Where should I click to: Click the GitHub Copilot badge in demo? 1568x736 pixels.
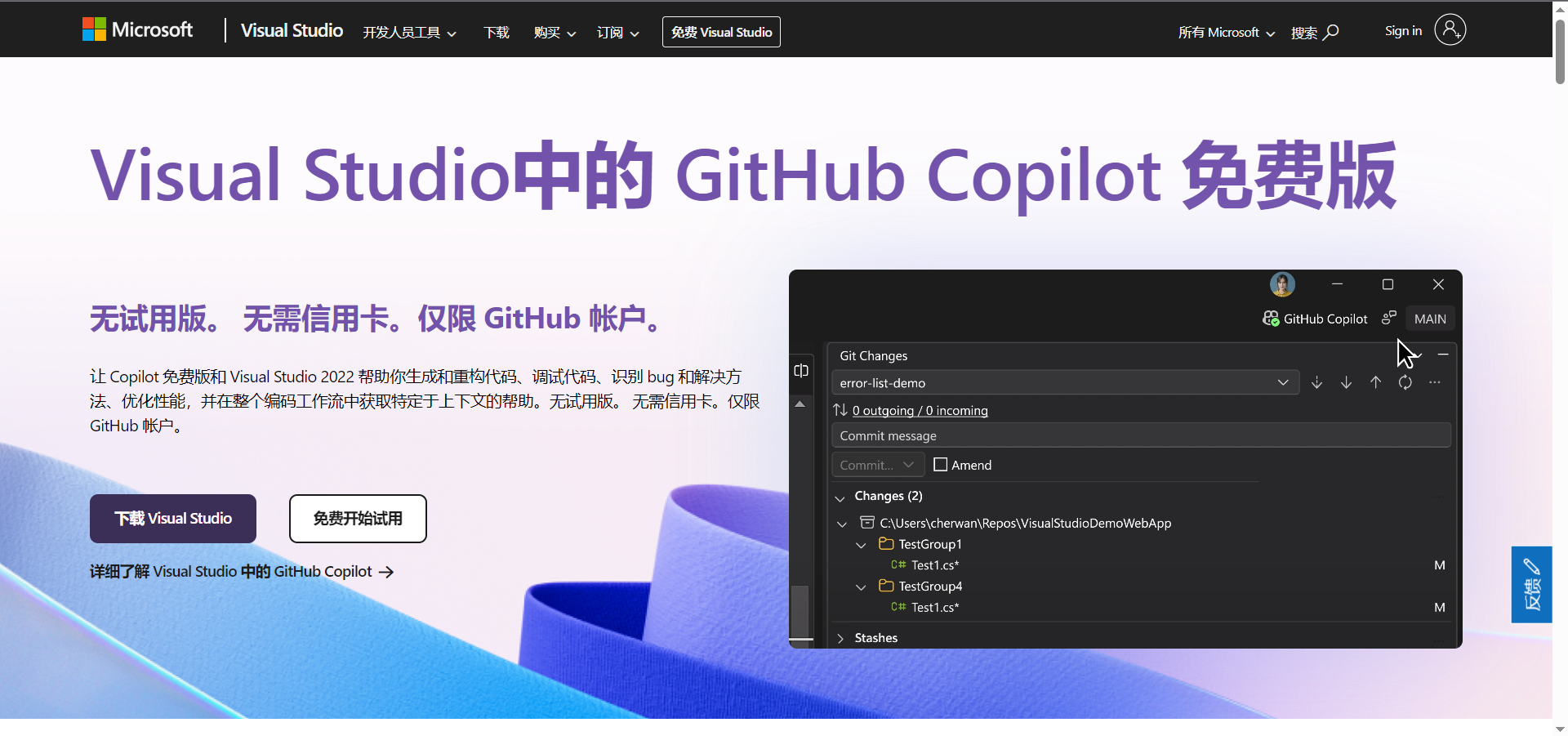coord(1315,319)
